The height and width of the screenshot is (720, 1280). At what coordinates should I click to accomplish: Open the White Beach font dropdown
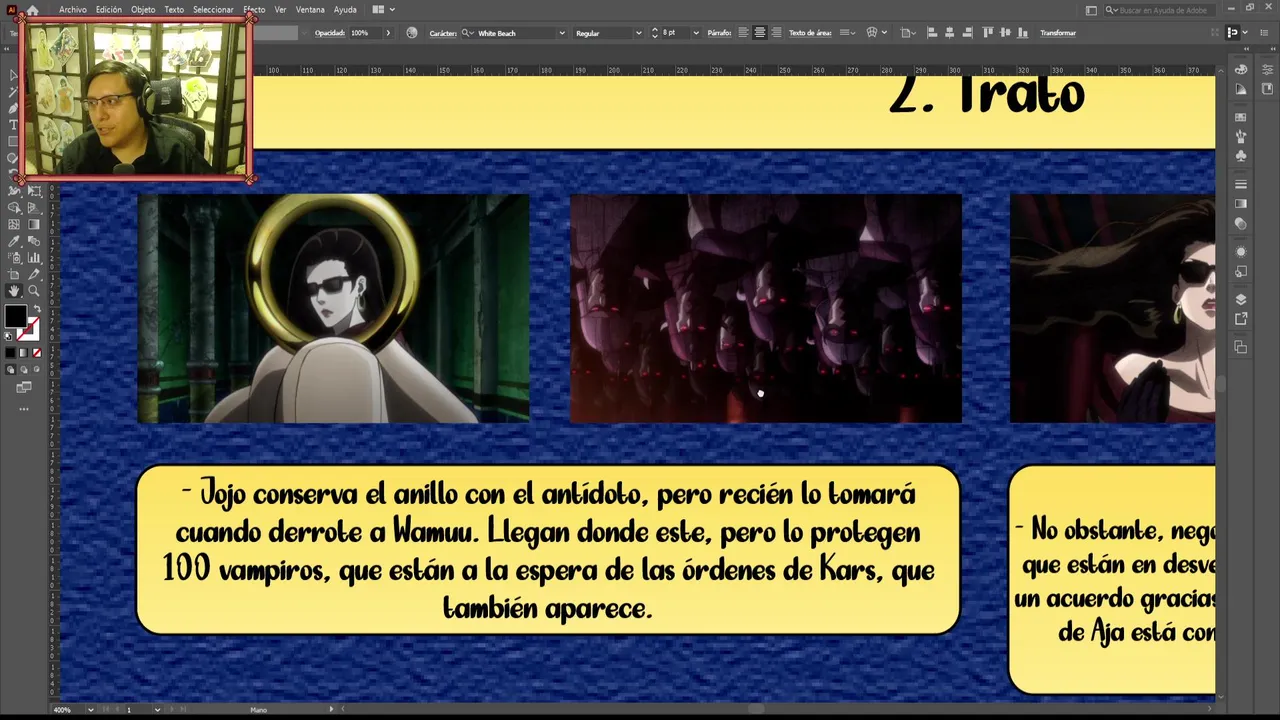tap(561, 33)
